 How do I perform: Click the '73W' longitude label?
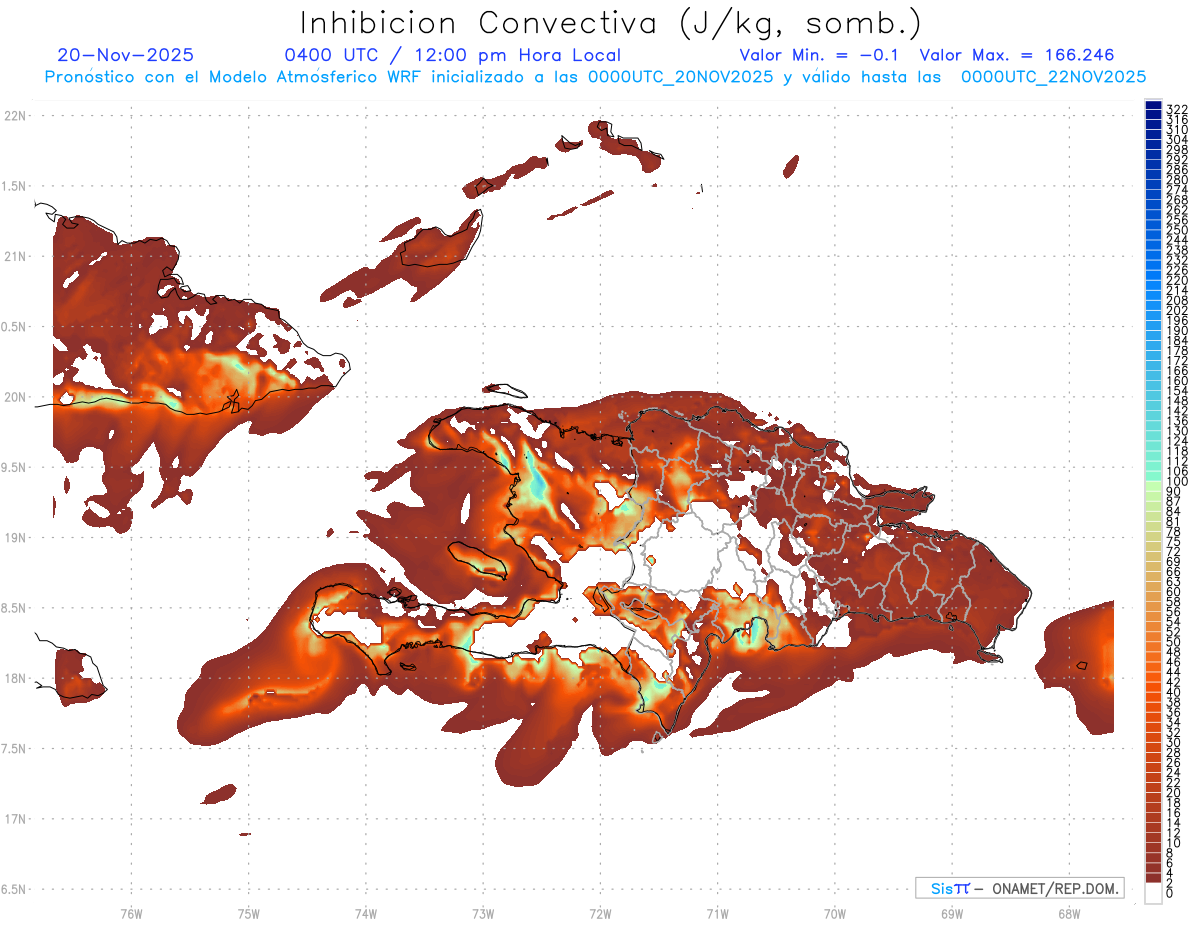click(483, 912)
